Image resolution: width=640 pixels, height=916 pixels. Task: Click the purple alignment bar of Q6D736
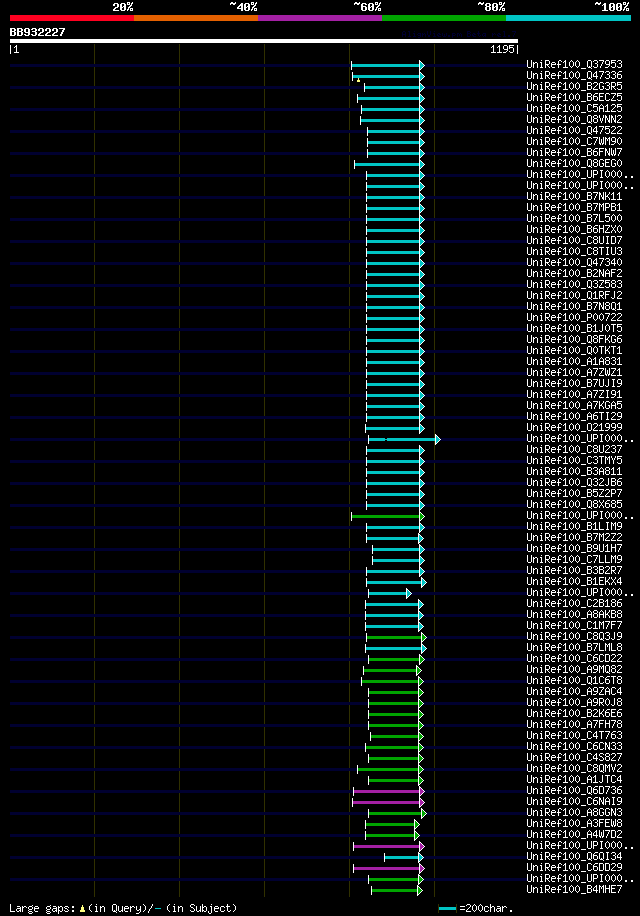[388, 792]
